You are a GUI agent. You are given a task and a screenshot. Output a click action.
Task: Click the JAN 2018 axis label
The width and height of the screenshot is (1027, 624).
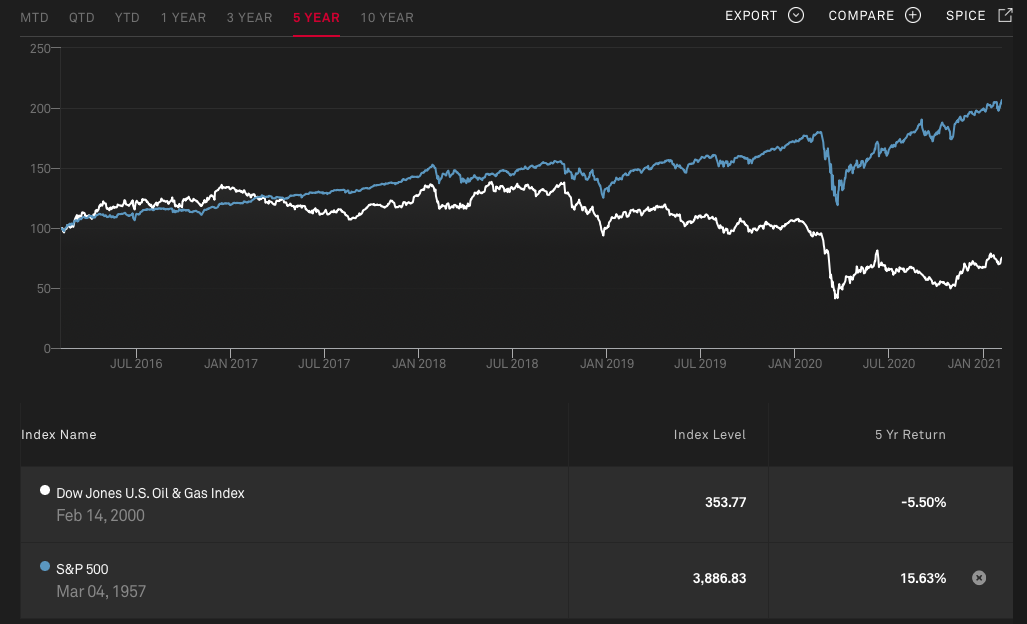(x=419, y=363)
